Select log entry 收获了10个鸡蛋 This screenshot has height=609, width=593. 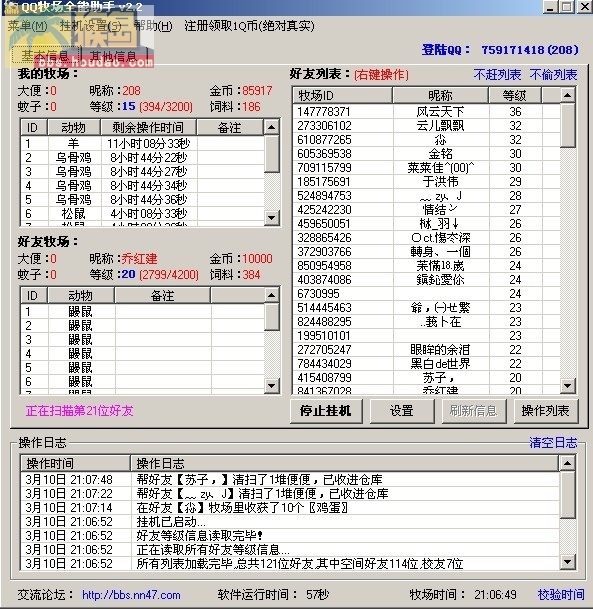tap(290, 508)
